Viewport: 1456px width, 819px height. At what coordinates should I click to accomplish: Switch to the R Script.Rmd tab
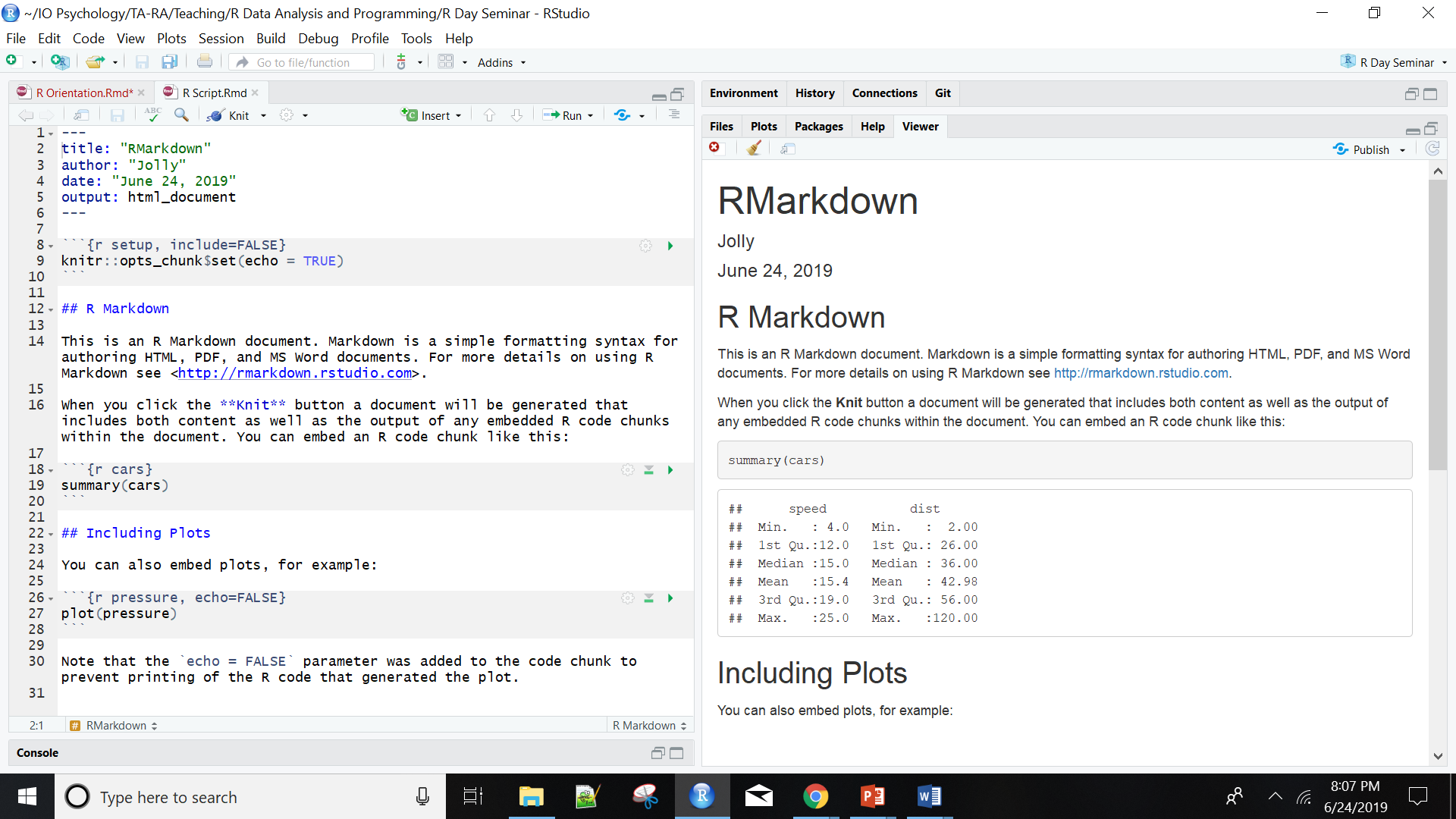215,93
